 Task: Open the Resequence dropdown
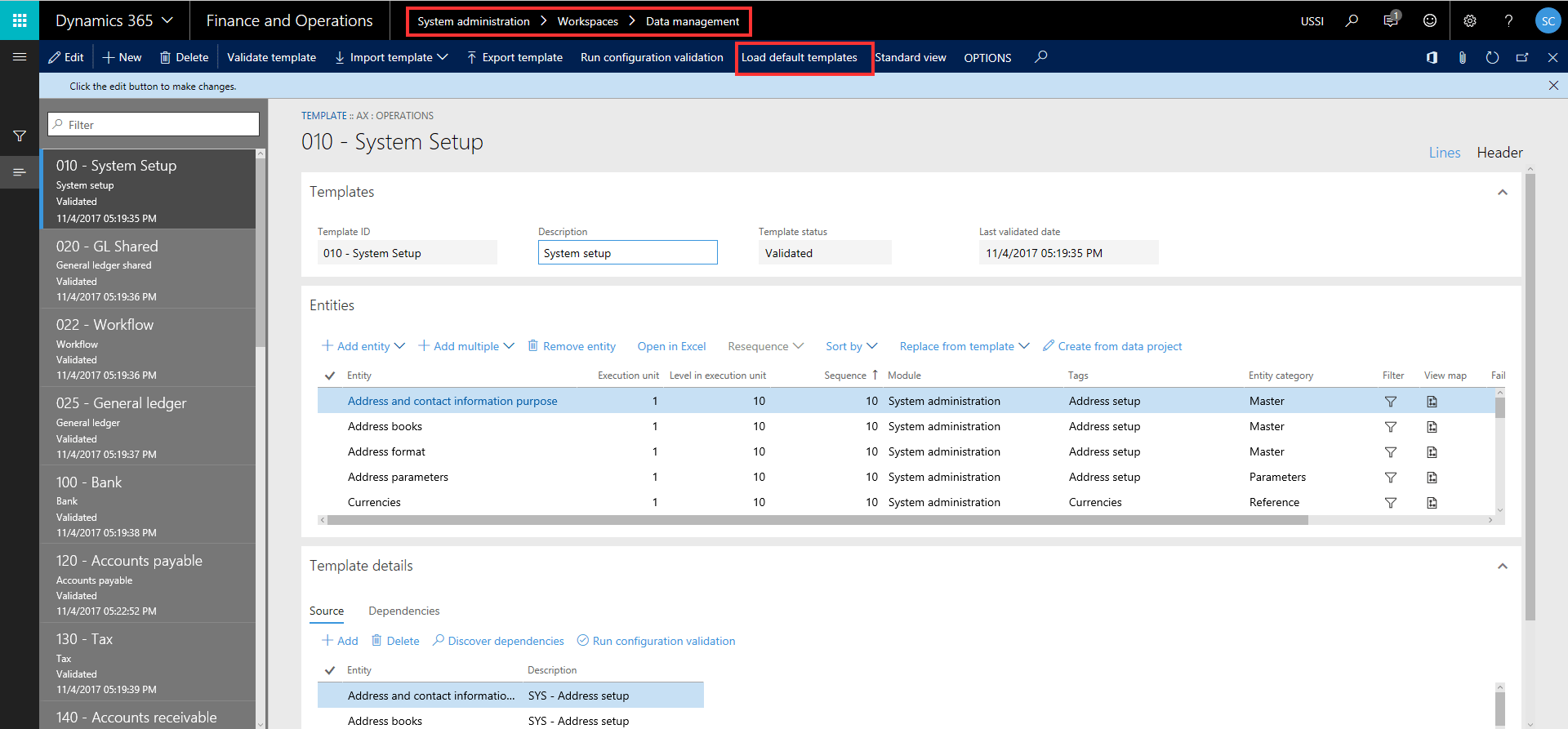coord(765,346)
